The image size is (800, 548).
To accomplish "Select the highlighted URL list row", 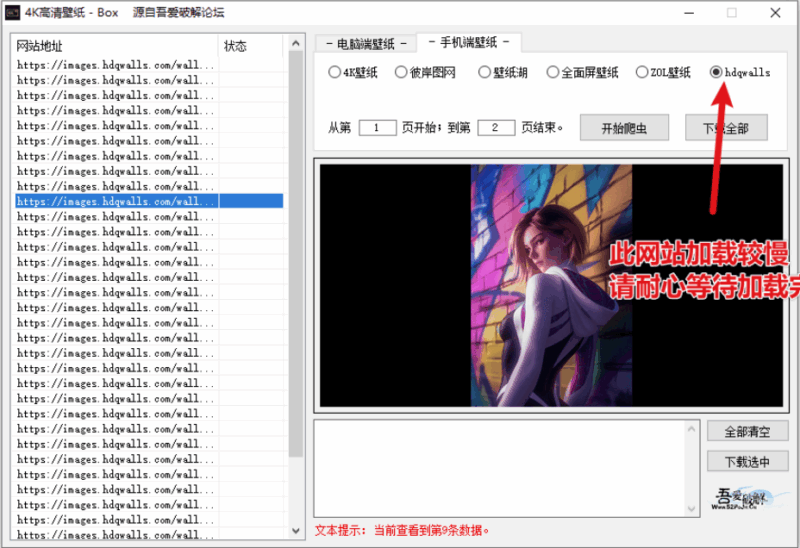I will pyautogui.click(x=149, y=201).
